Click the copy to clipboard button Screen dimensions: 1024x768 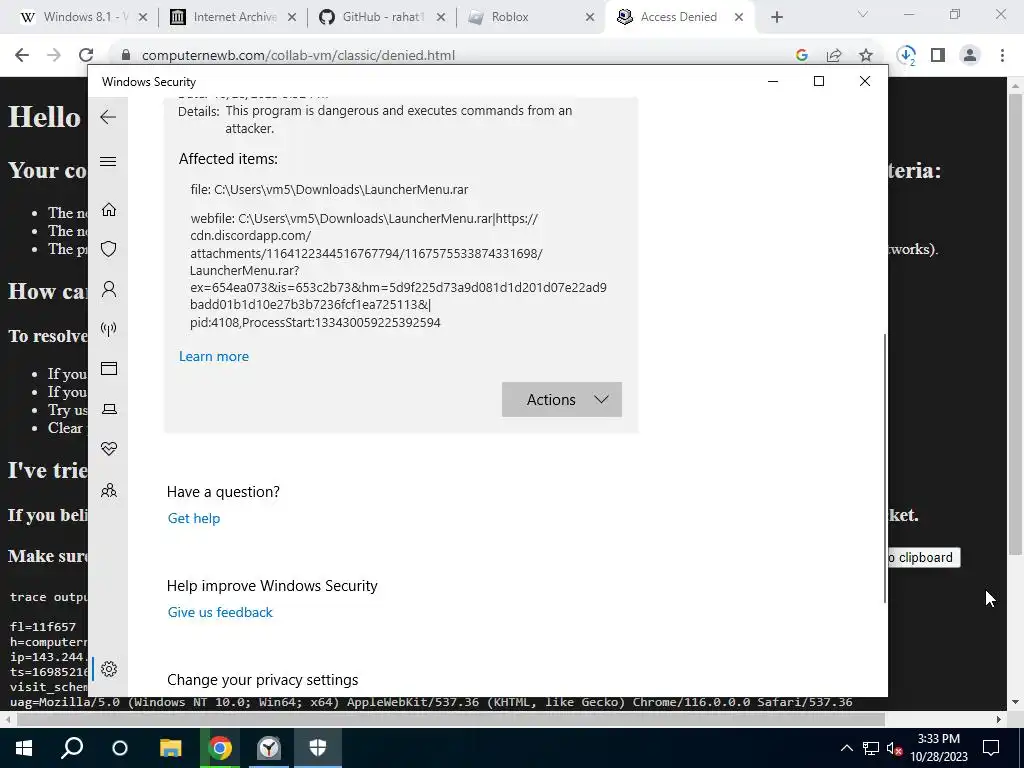click(923, 557)
